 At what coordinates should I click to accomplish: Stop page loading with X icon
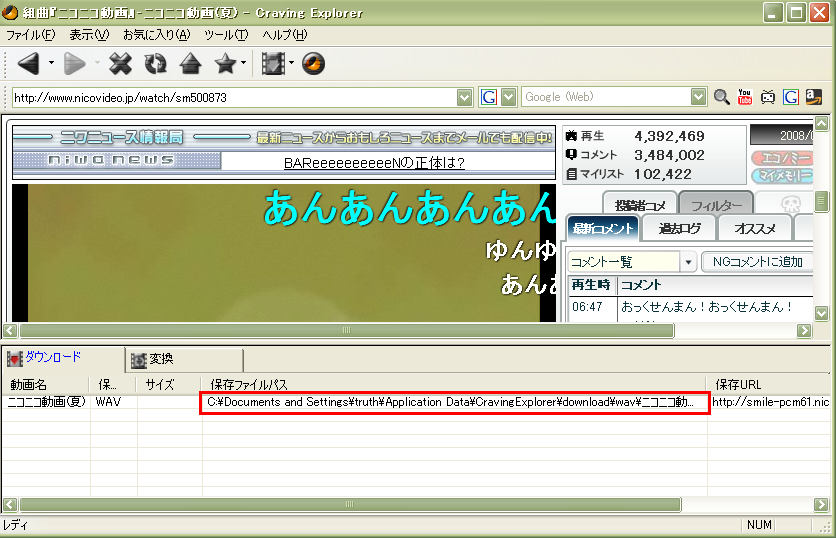pyautogui.click(x=120, y=63)
